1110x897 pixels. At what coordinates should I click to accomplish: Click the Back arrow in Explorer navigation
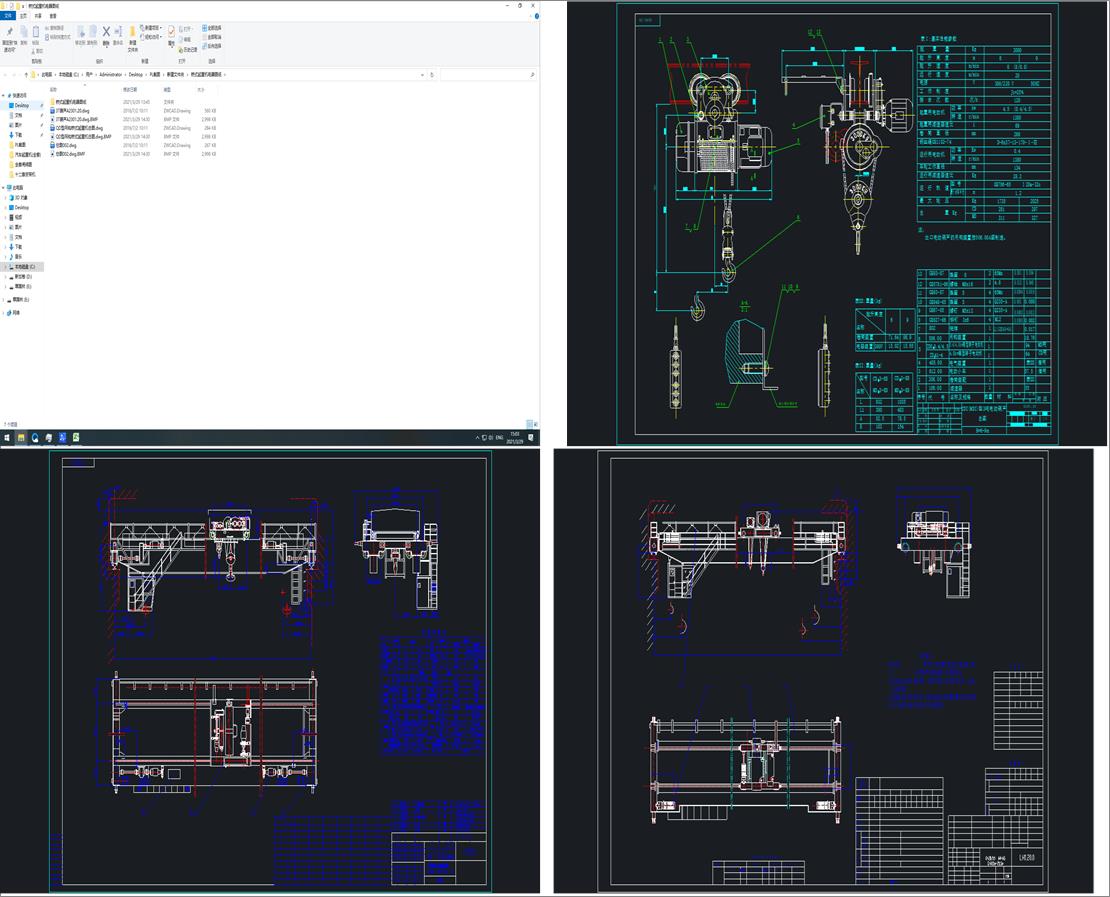5,74
